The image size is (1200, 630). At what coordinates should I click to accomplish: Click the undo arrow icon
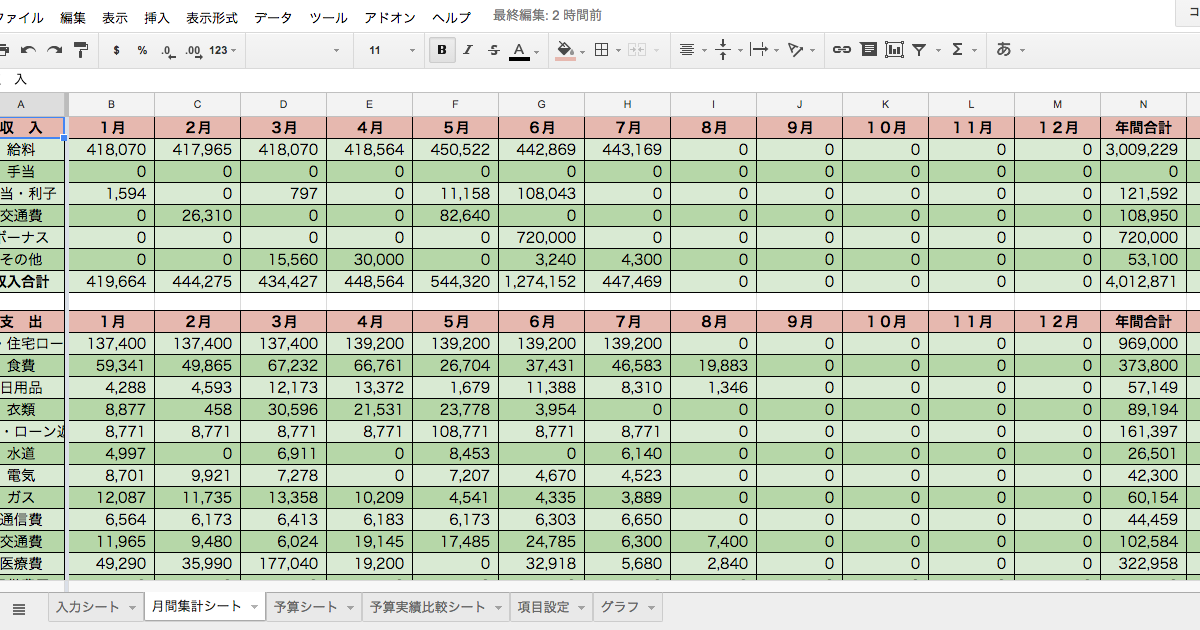28,50
